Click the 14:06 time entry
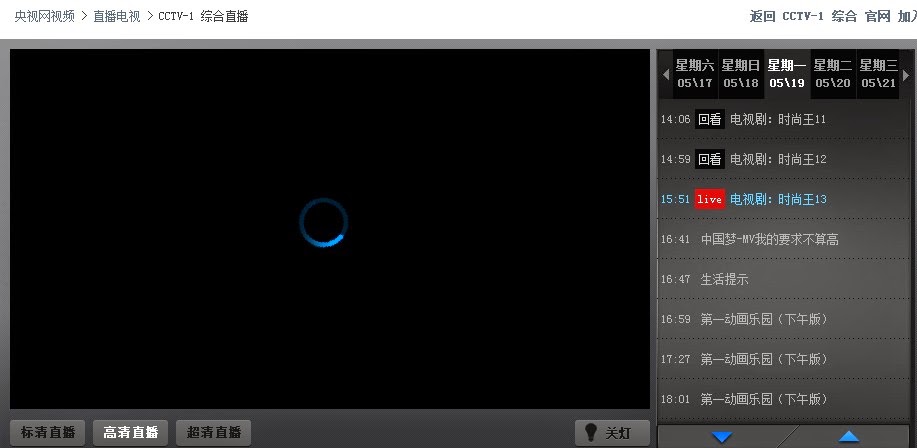This screenshot has height=448, width=917. [x=675, y=119]
